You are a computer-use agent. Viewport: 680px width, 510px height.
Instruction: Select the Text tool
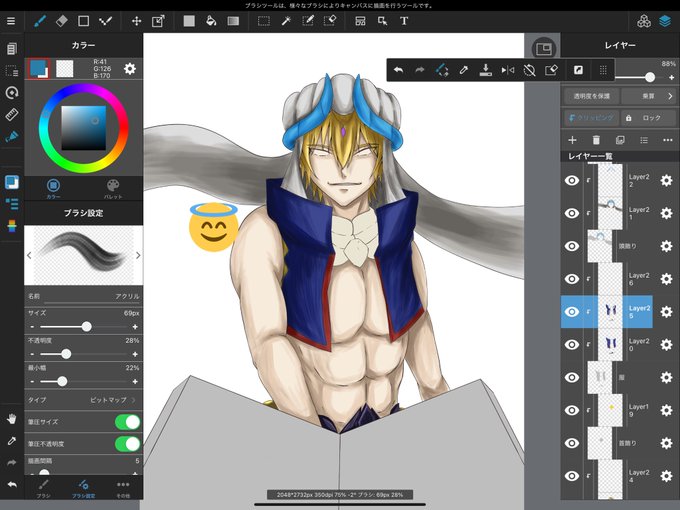point(404,21)
